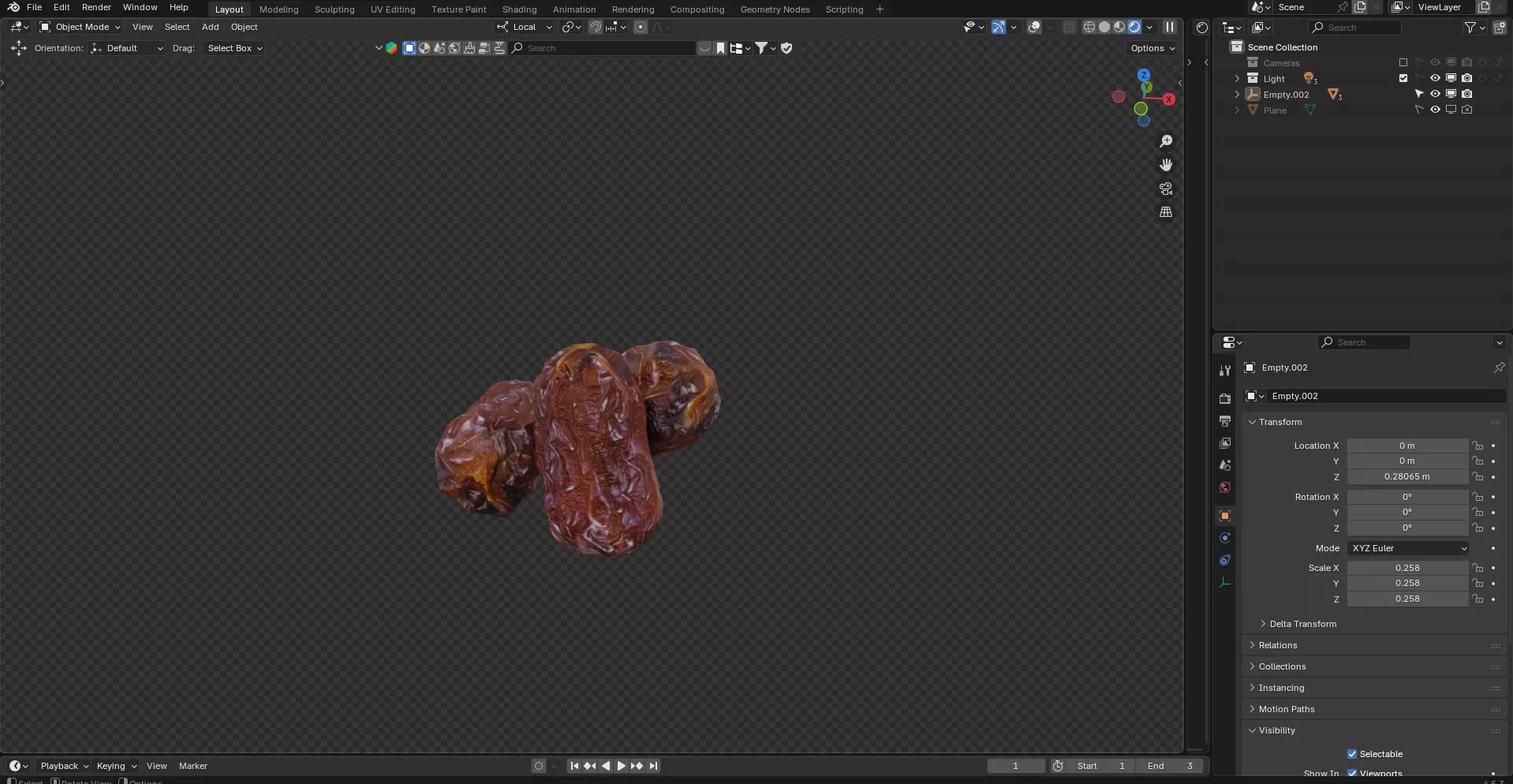Open the Select Box drag dropdown
The height and width of the screenshot is (784, 1513).
click(x=234, y=48)
